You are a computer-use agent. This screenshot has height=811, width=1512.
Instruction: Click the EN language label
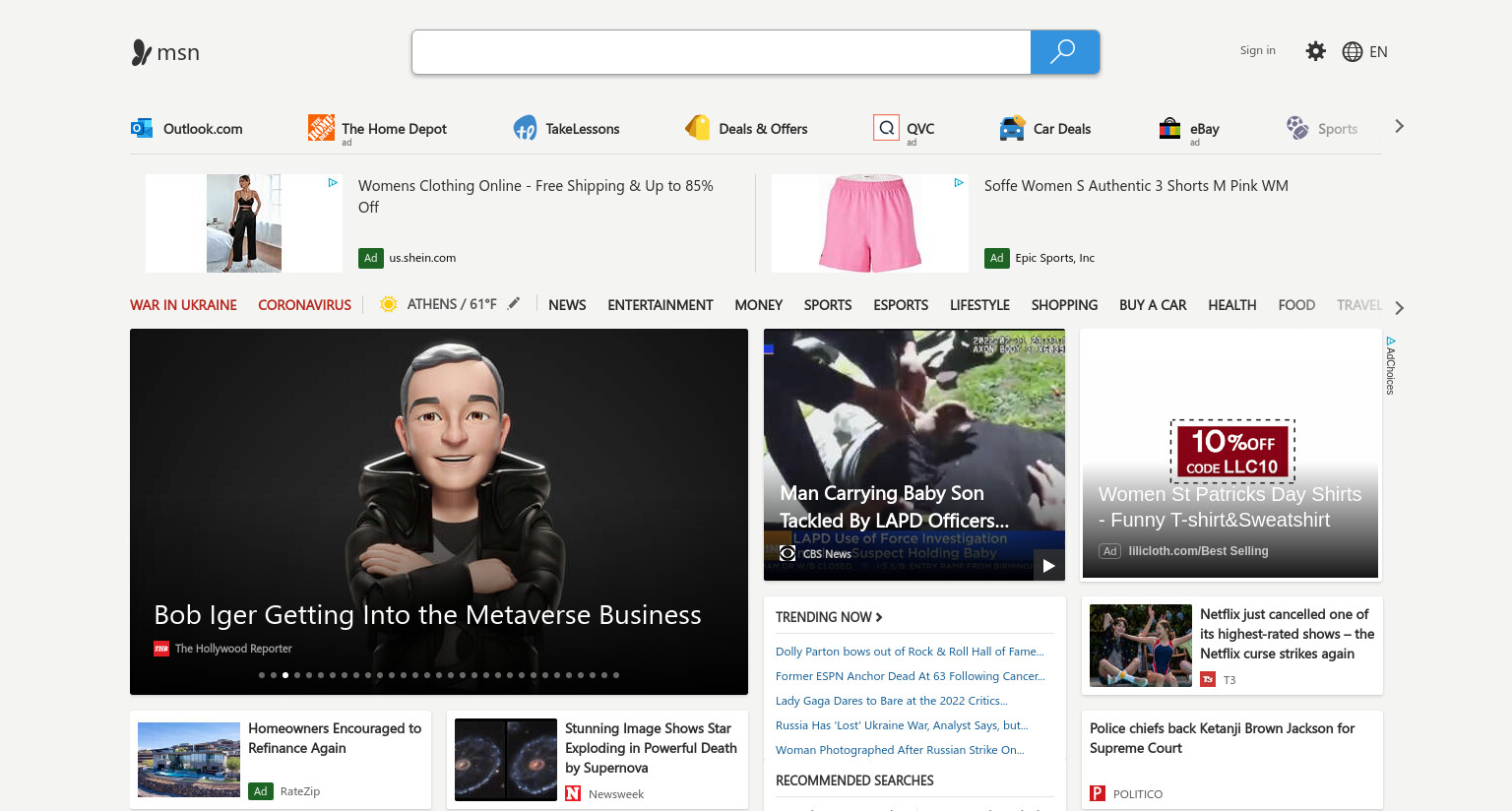tap(1378, 52)
